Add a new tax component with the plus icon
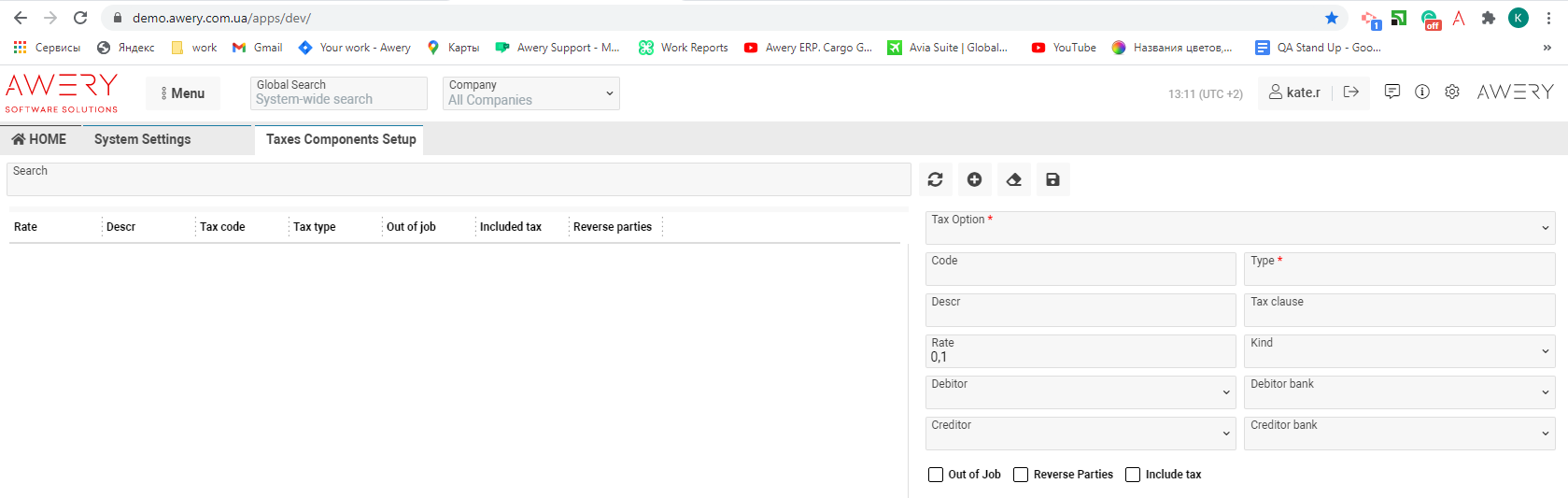This screenshot has width=1568, height=498. point(974,179)
